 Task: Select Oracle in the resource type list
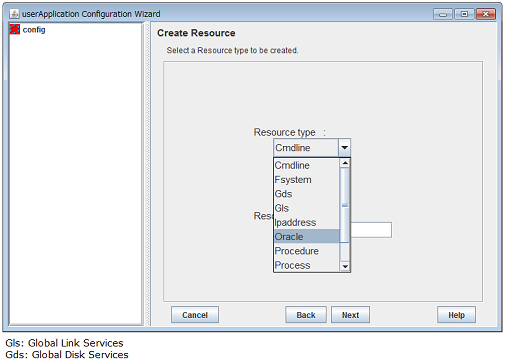(306, 237)
